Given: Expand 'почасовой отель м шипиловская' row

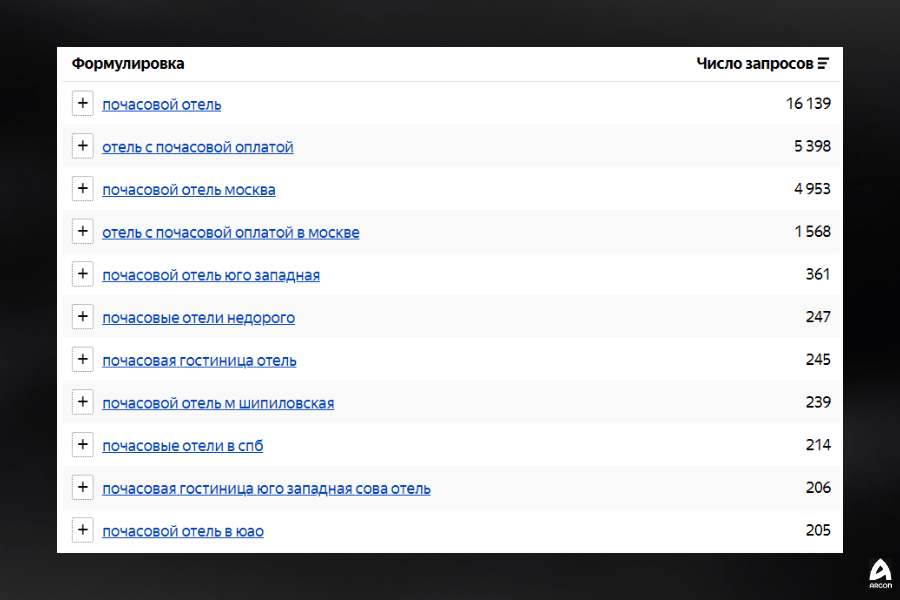Looking at the screenshot, I should point(83,402).
